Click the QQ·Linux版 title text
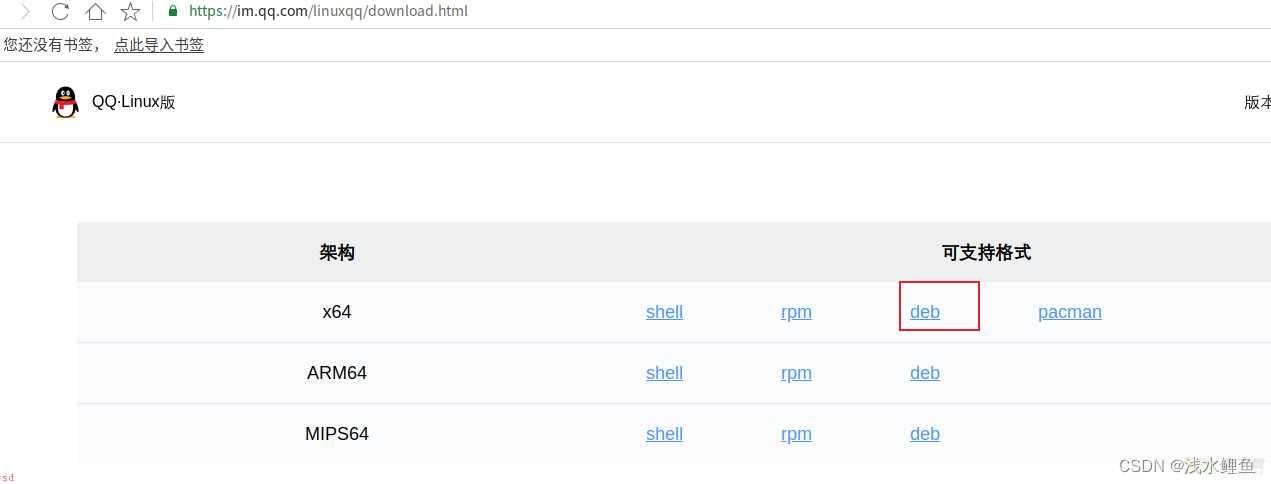The image size is (1271, 484). 134,102
